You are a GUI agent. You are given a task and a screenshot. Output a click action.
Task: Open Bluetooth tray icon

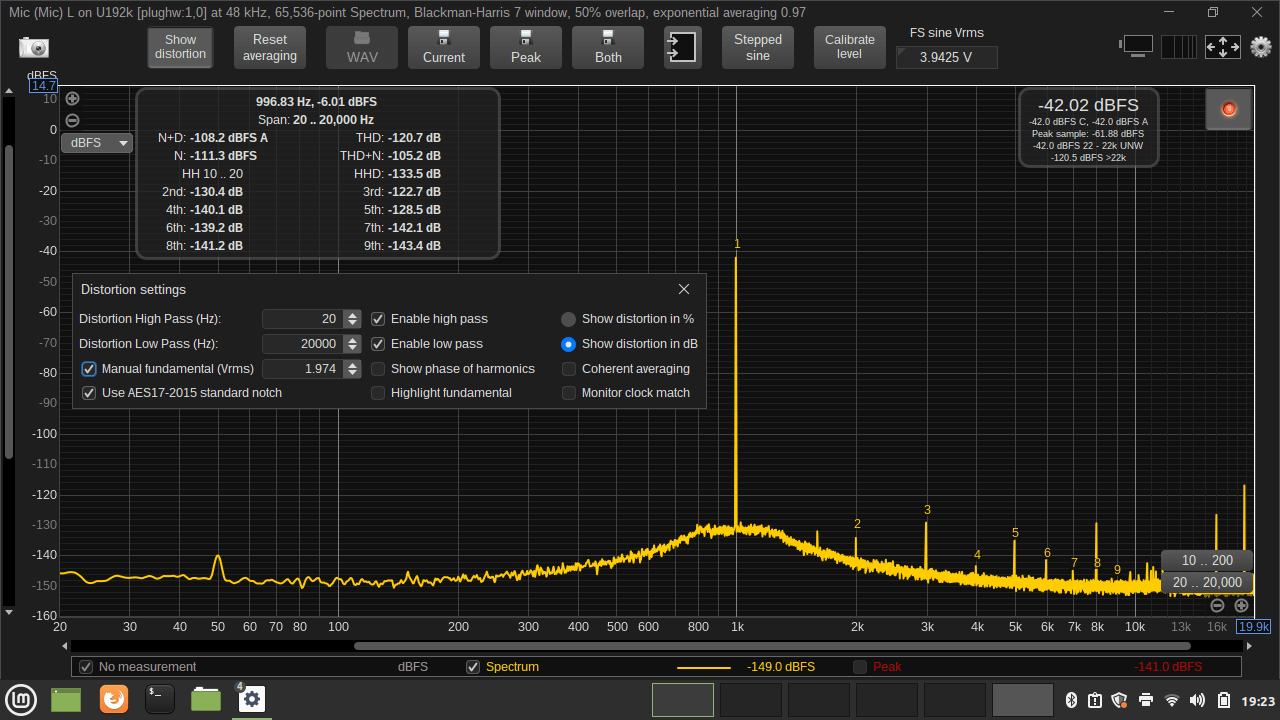coord(1069,699)
